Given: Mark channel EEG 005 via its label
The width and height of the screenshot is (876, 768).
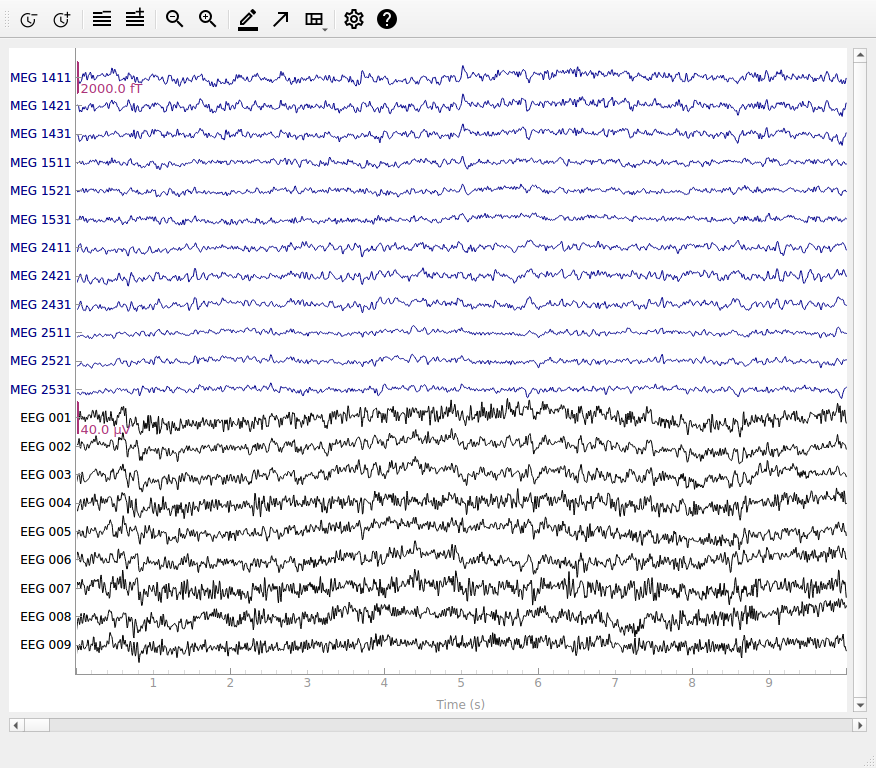Looking at the screenshot, I should [46, 532].
